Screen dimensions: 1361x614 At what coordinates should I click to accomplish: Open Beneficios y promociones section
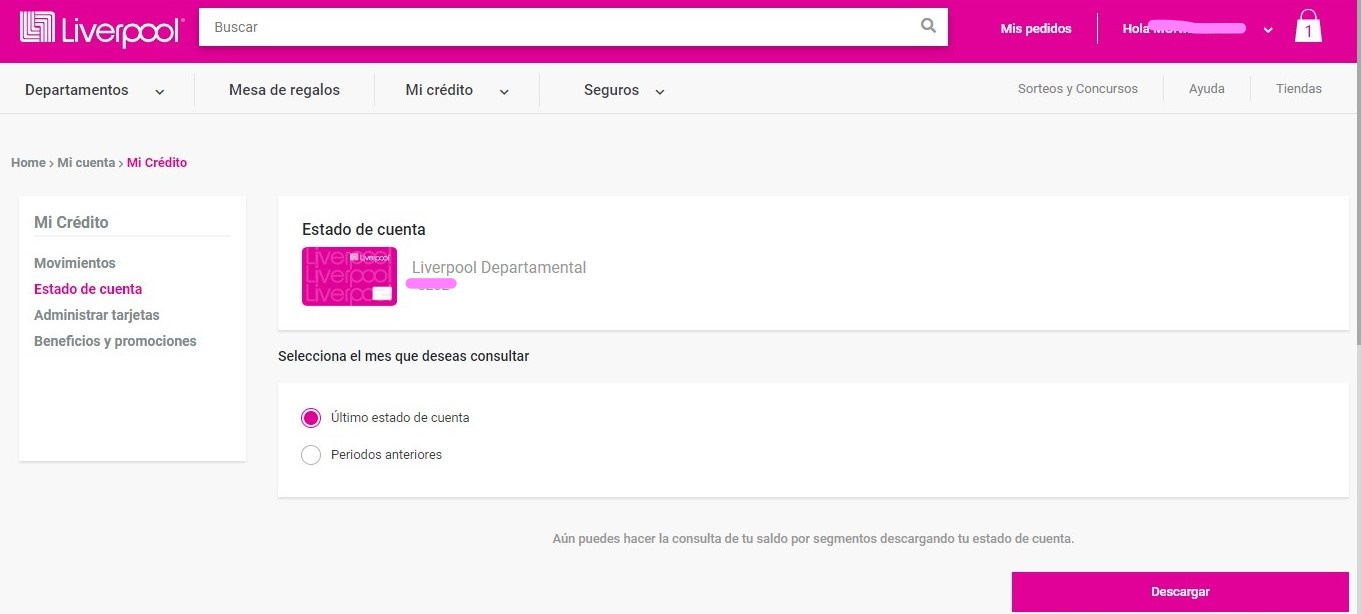click(115, 341)
